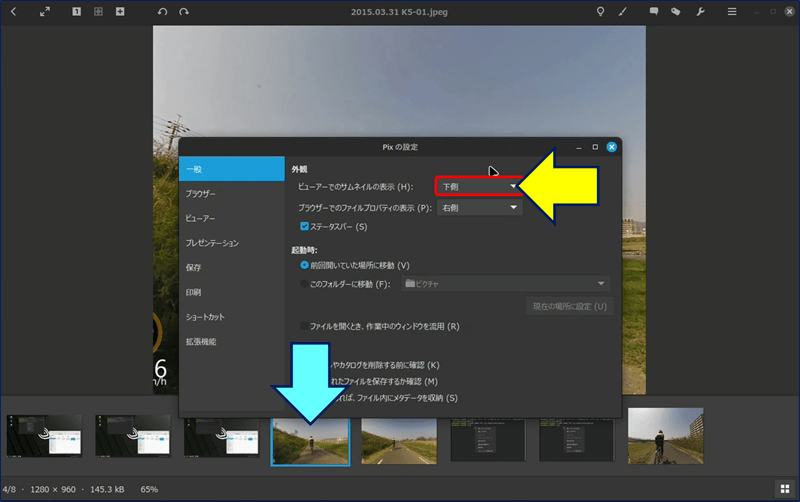800x502 pixels.
Task: Open the プレゼンテーション settings category
Action: pos(232,243)
